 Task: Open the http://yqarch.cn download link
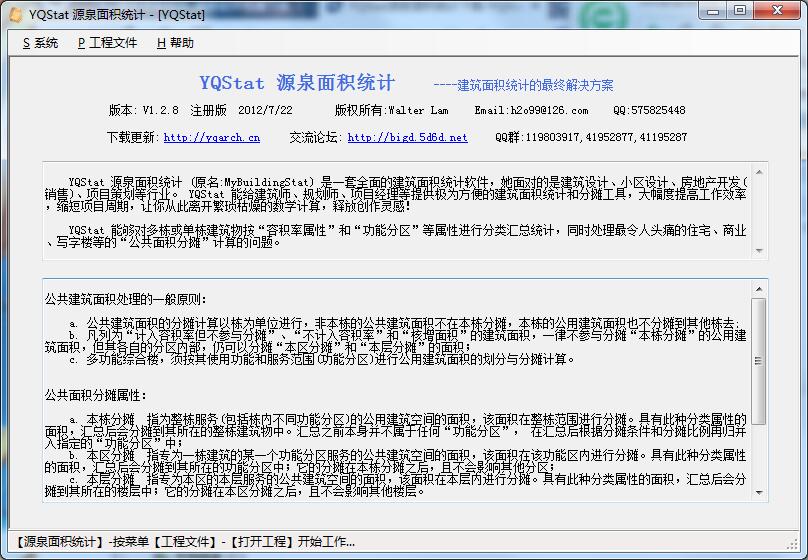pyautogui.click(x=212, y=137)
